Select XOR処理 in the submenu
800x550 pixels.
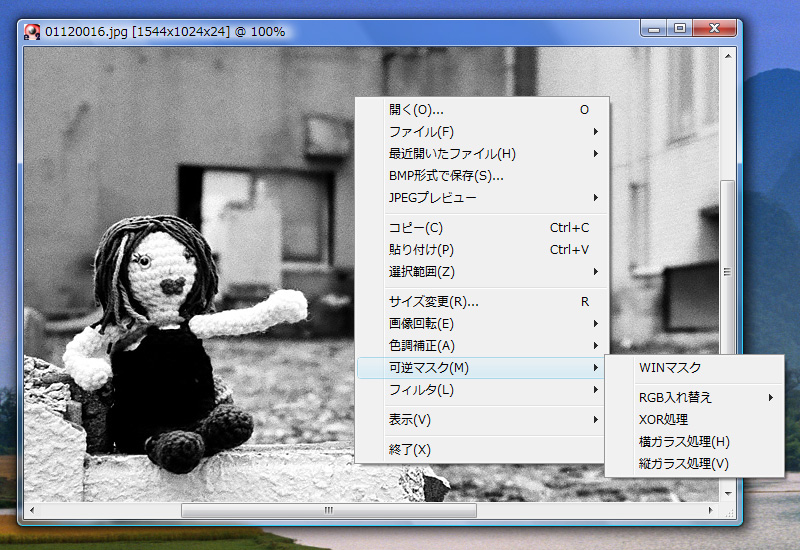(x=694, y=419)
